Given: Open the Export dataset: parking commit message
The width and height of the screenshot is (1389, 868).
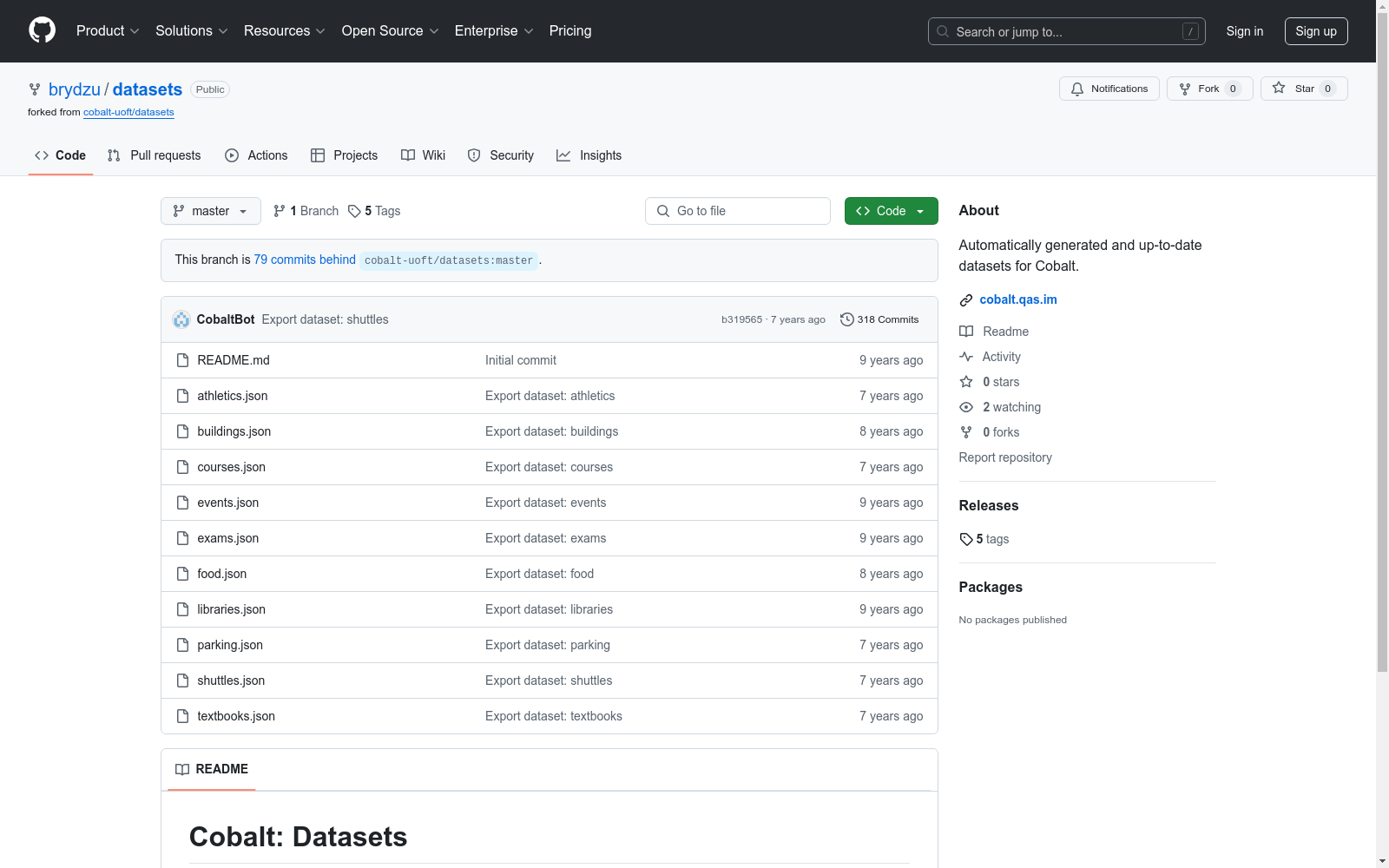Looking at the screenshot, I should pos(548,645).
